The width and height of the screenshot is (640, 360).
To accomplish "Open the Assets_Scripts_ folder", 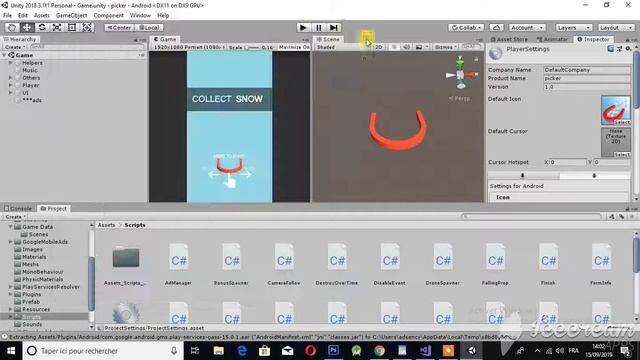I will 126,263.
